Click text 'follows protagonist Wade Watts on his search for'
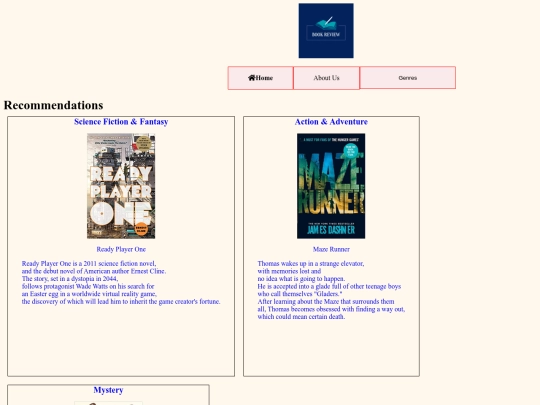540x405 pixels. (88, 286)
